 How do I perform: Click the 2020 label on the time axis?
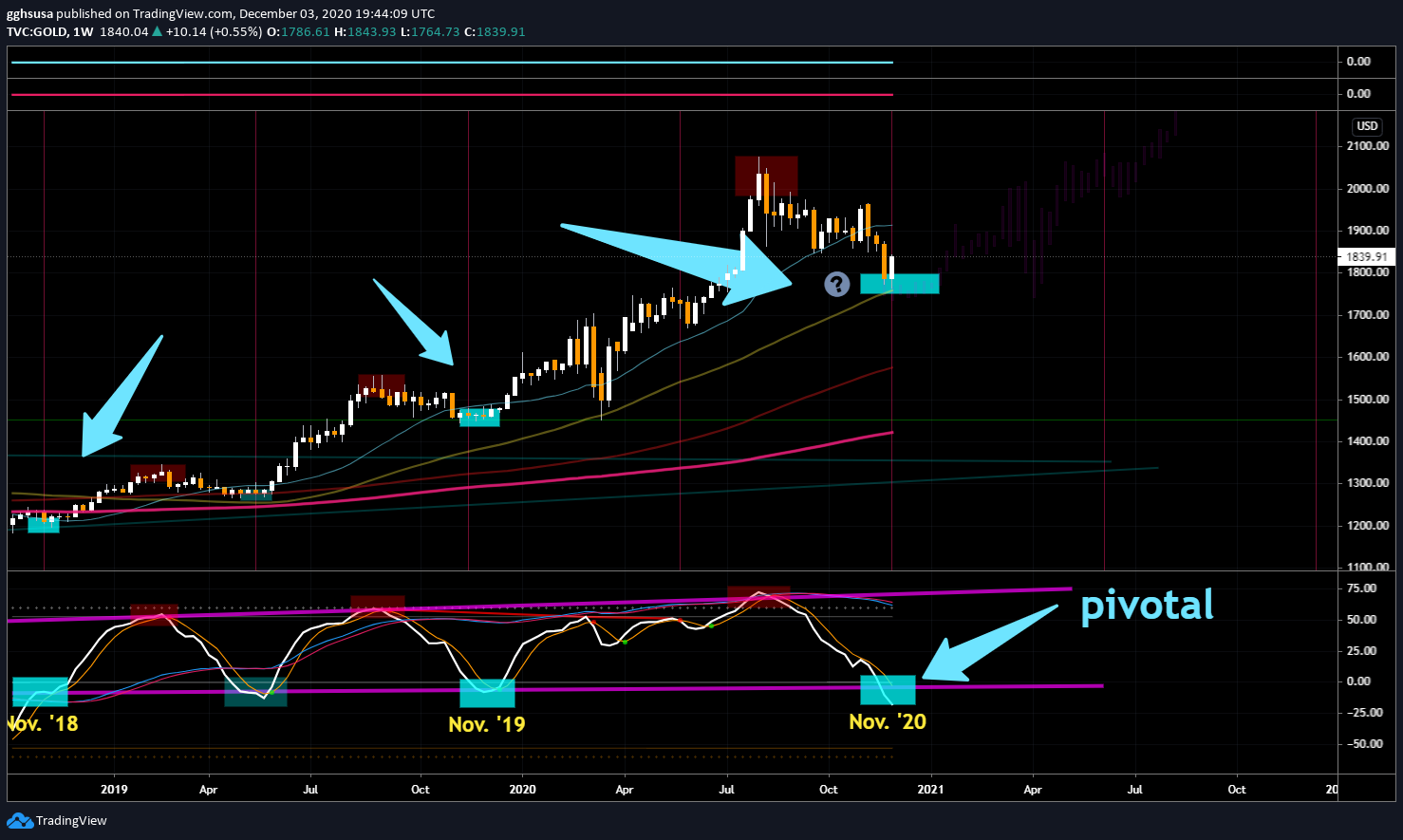(522, 790)
